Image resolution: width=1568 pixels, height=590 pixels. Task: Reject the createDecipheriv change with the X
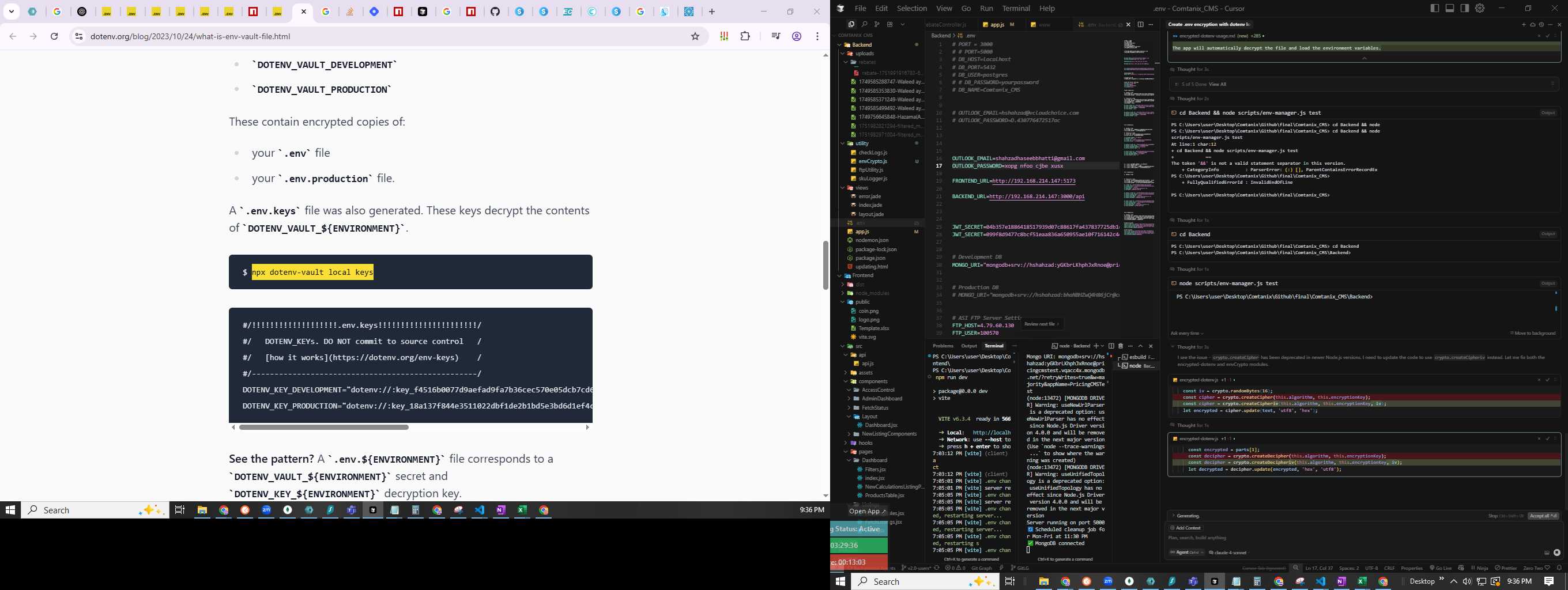coord(1539,438)
